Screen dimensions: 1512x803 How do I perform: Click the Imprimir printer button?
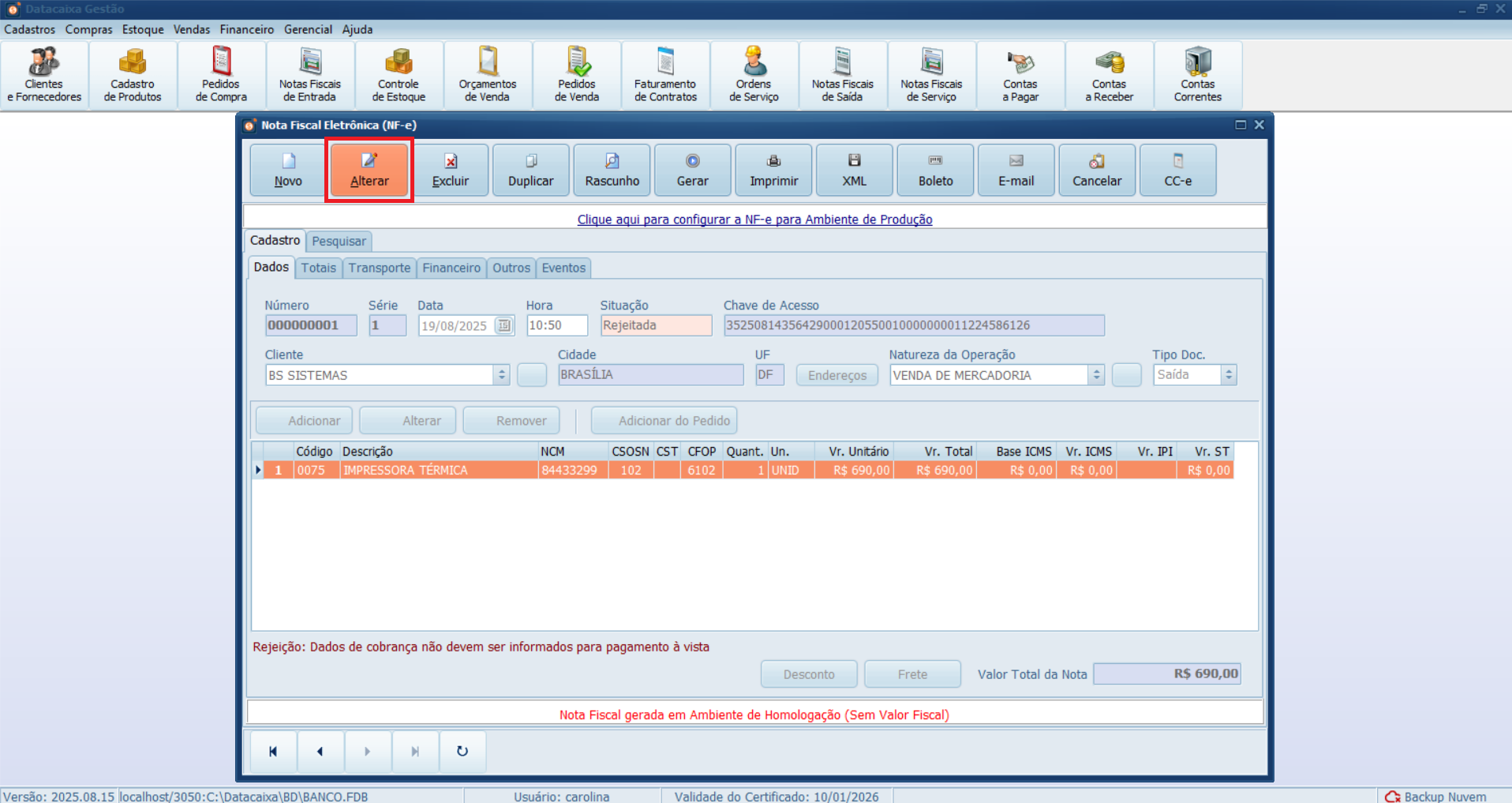coord(773,170)
